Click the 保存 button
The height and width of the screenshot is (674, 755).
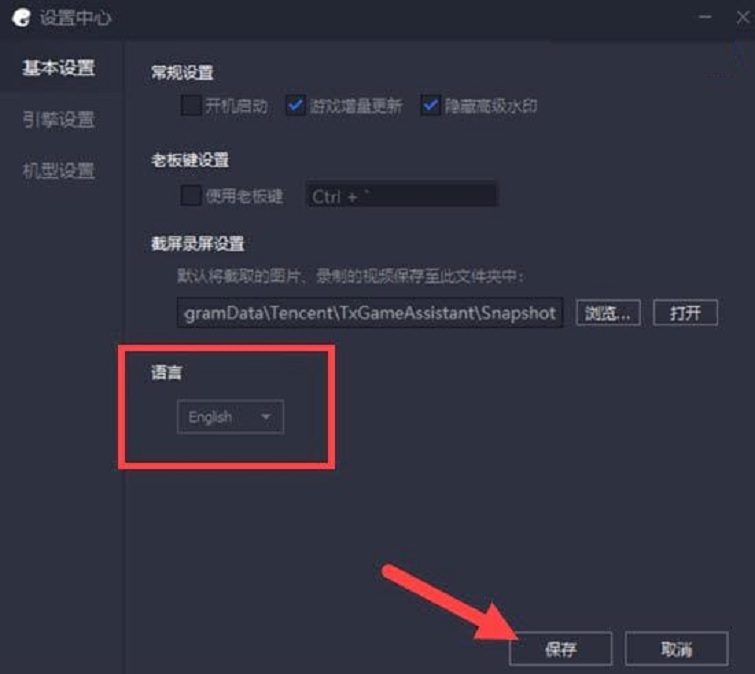pyautogui.click(x=560, y=649)
